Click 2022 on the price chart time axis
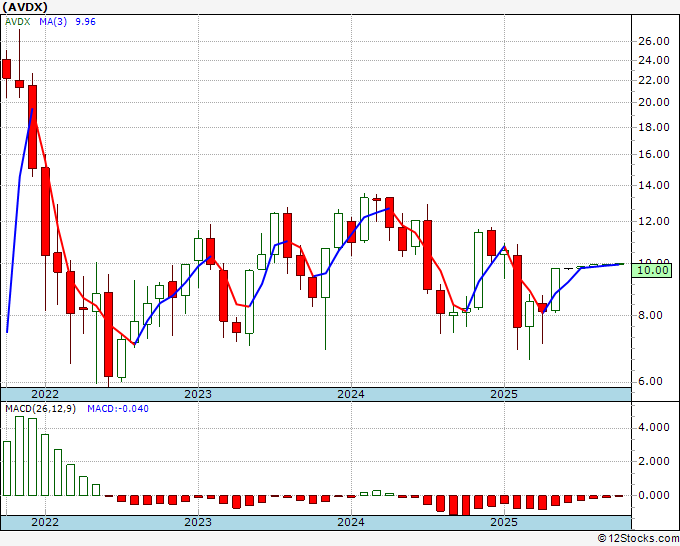680x546 pixels. [x=45, y=394]
